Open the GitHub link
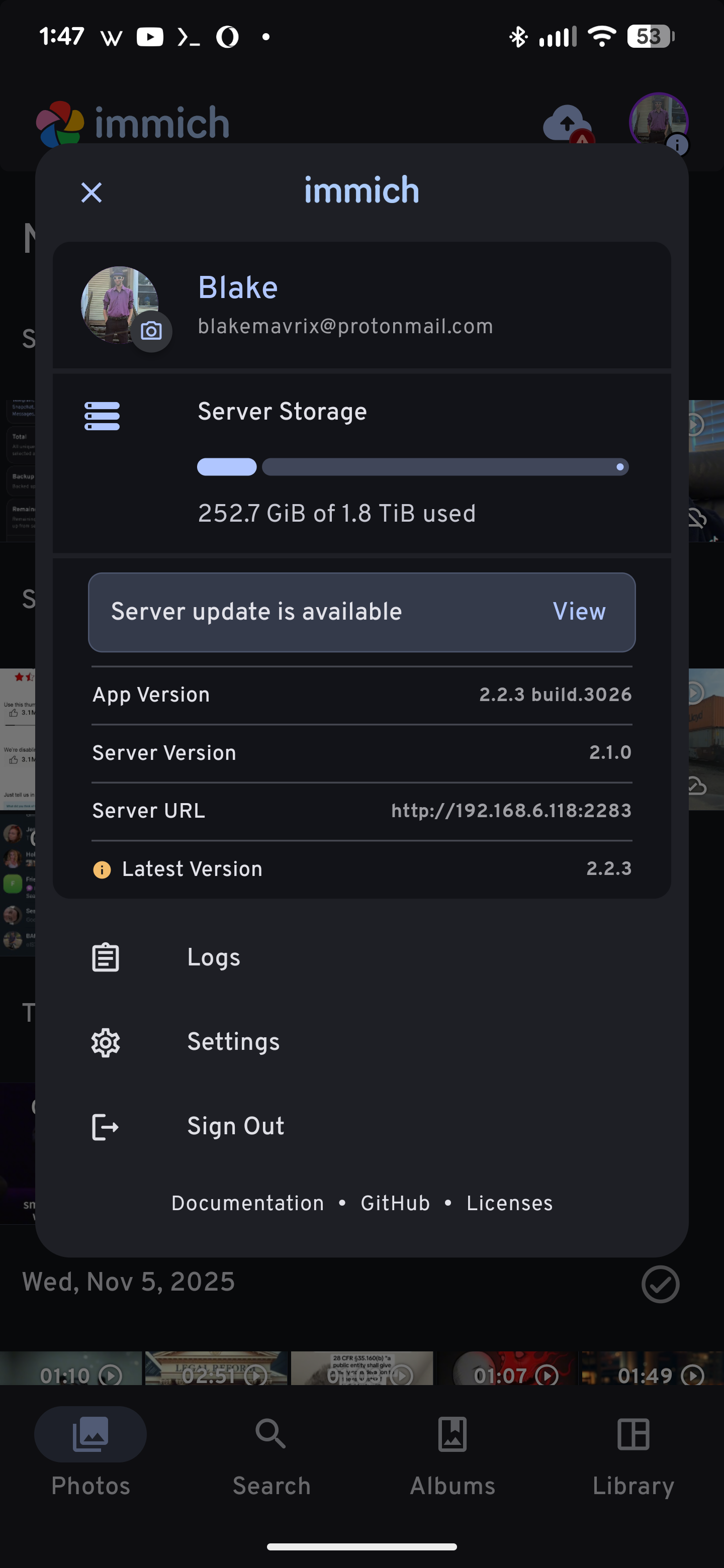Image resolution: width=724 pixels, height=1568 pixels. [395, 1204]
